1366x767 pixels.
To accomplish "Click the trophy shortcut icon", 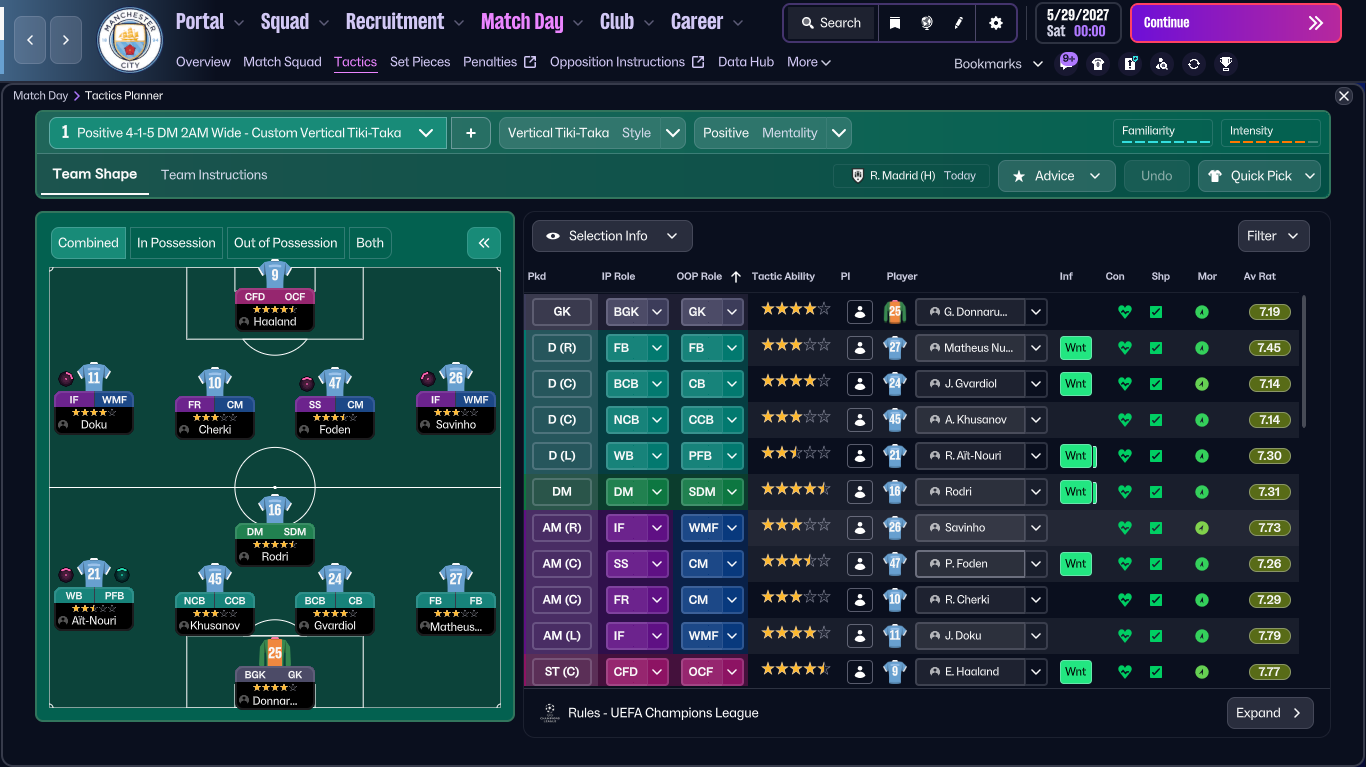I will [x=1225, y=64].
